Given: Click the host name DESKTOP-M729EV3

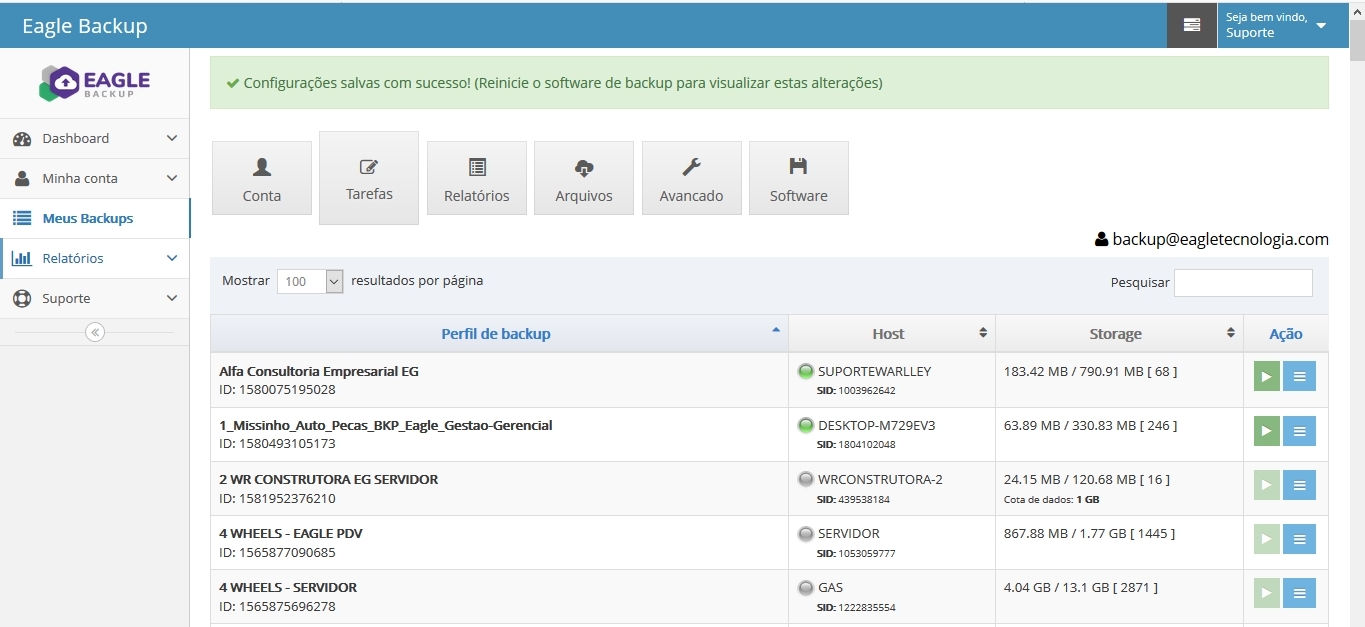Looking at the screenshot, I should 877,425.
